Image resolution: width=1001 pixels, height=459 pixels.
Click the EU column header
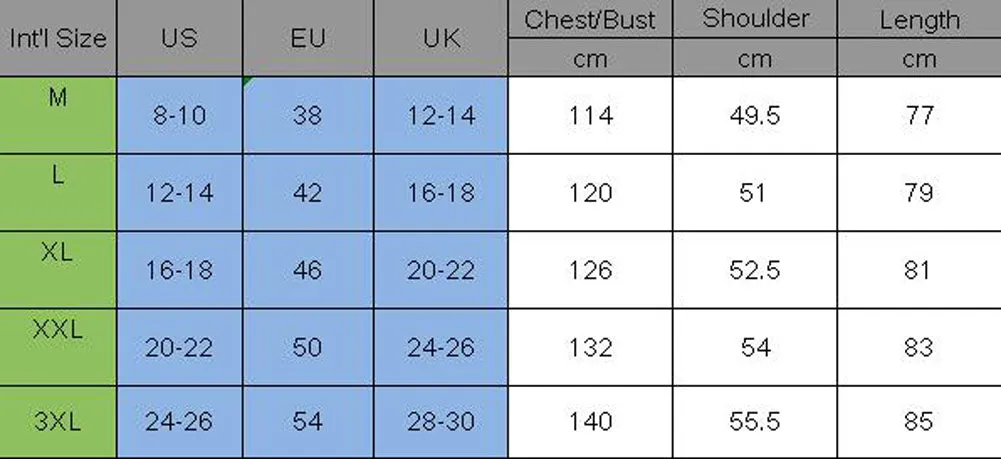(308, 38)
